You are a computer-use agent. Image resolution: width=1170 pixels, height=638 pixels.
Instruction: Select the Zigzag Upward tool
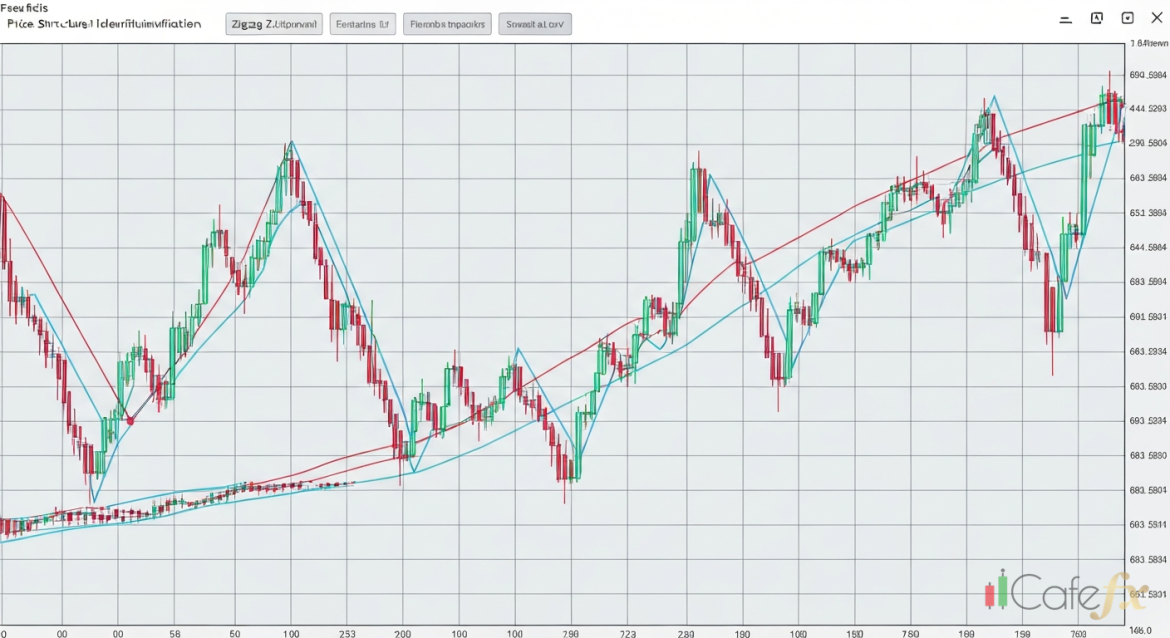[x=273, y=24]
